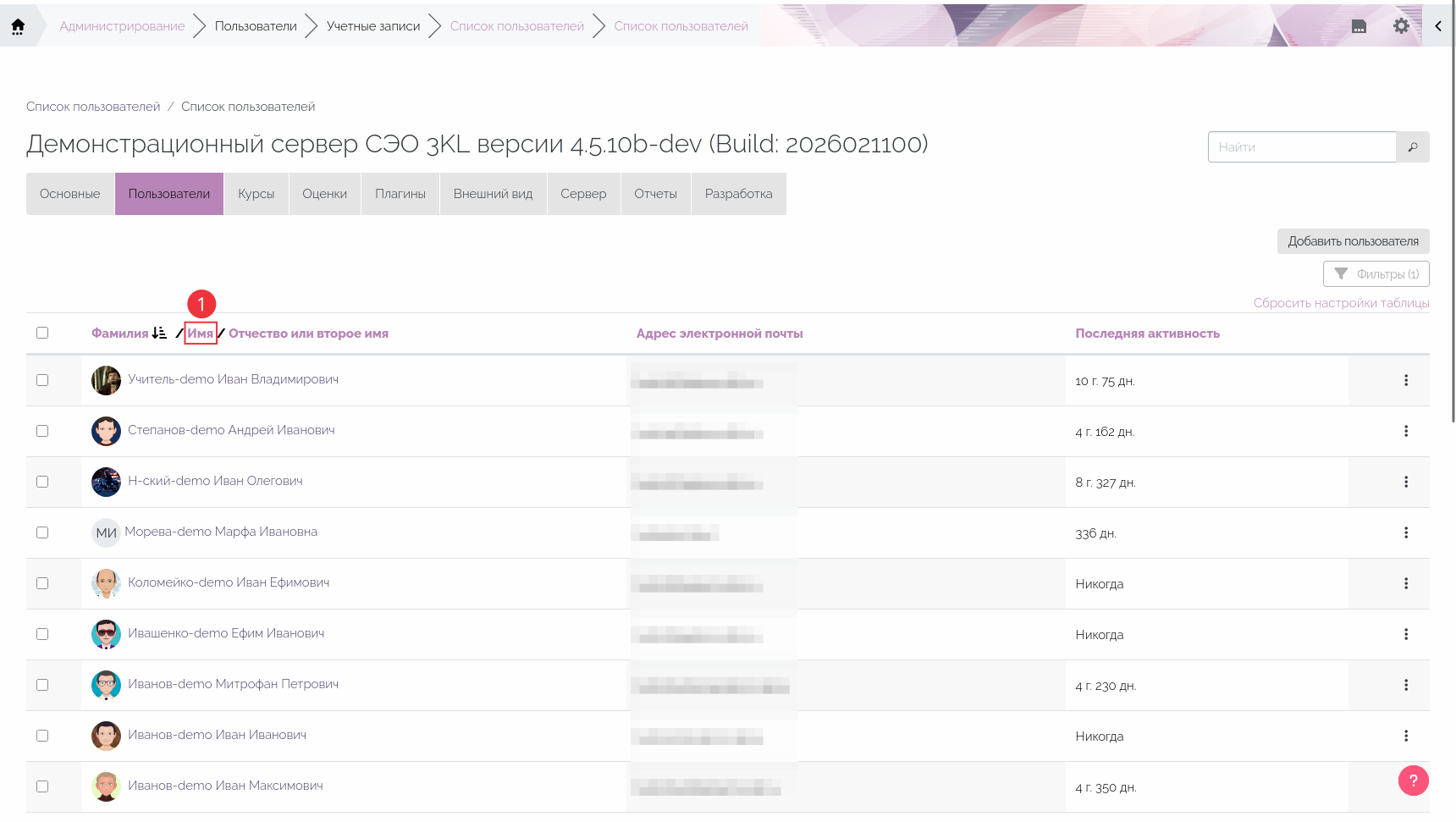1456x822 pixels.
Task: Open three-dot menu for Иванов-demo Митрофан Петрович
Action: point(1405,685)
